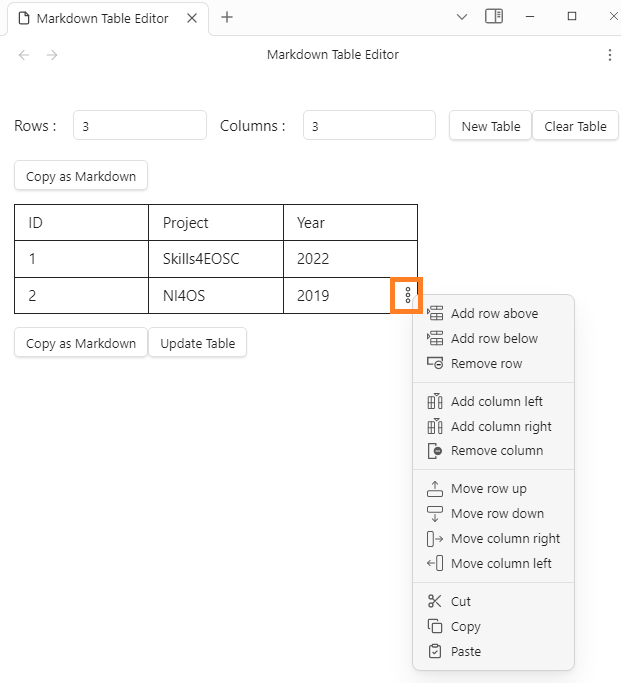Click the Remove row icon
The image size is (621, 683).
click(434, 364)
